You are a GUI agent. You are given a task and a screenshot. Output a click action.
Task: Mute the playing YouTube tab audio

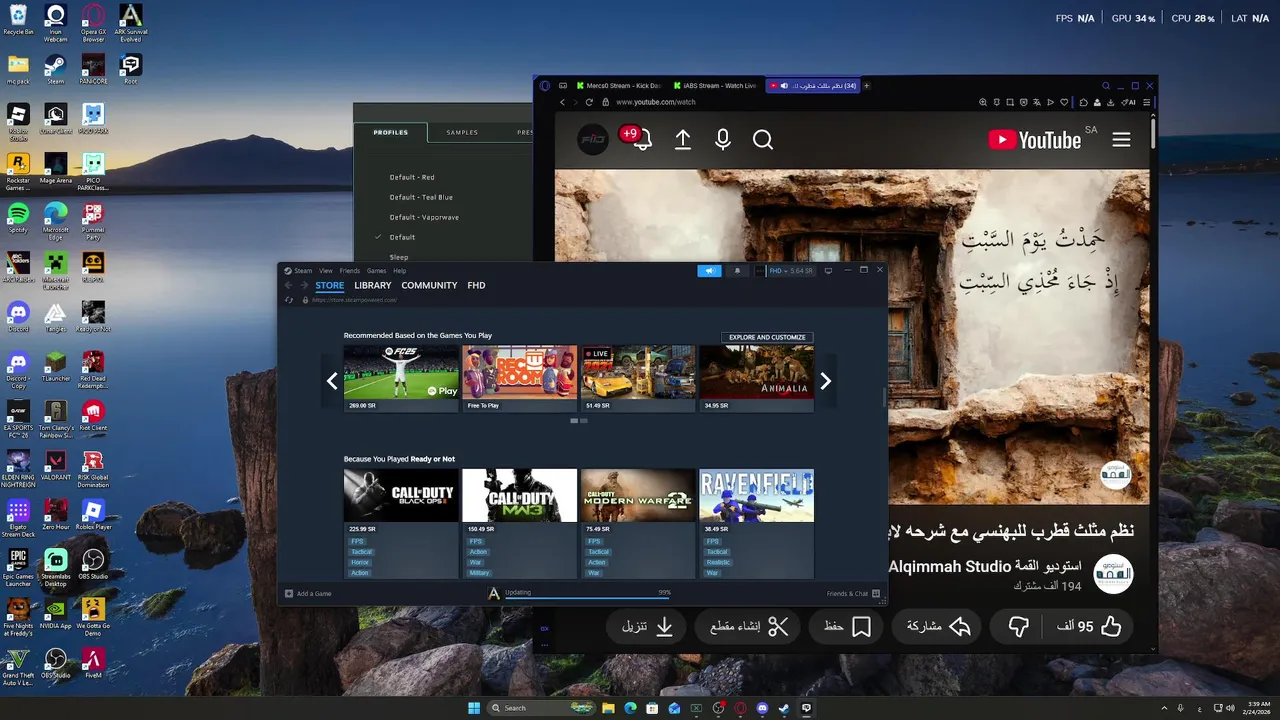coord(783,86)
